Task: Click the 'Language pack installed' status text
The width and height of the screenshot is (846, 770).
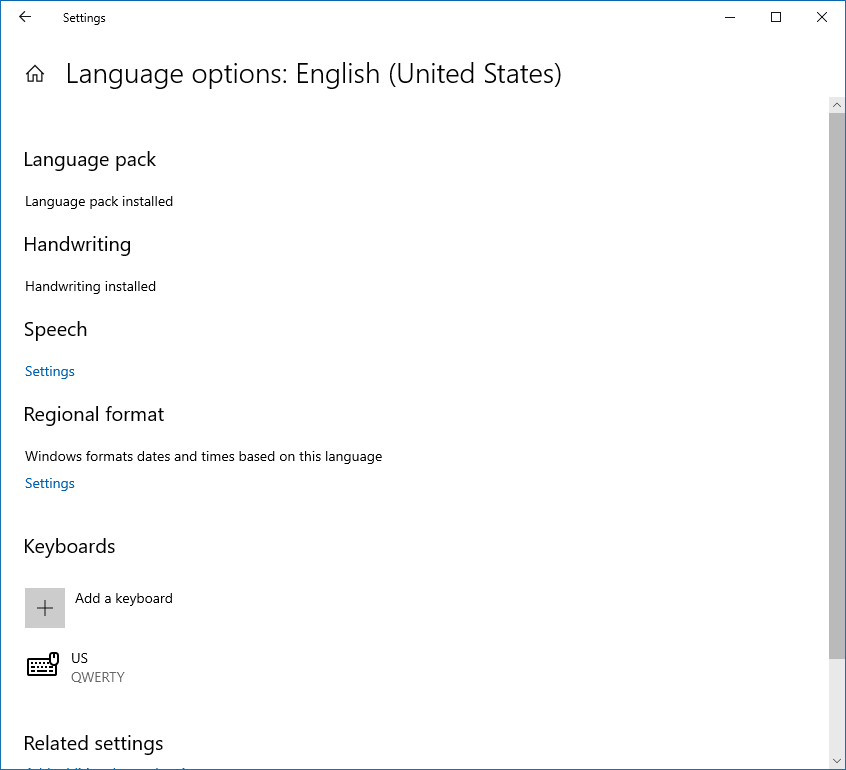Action: [x=99, y=201]
